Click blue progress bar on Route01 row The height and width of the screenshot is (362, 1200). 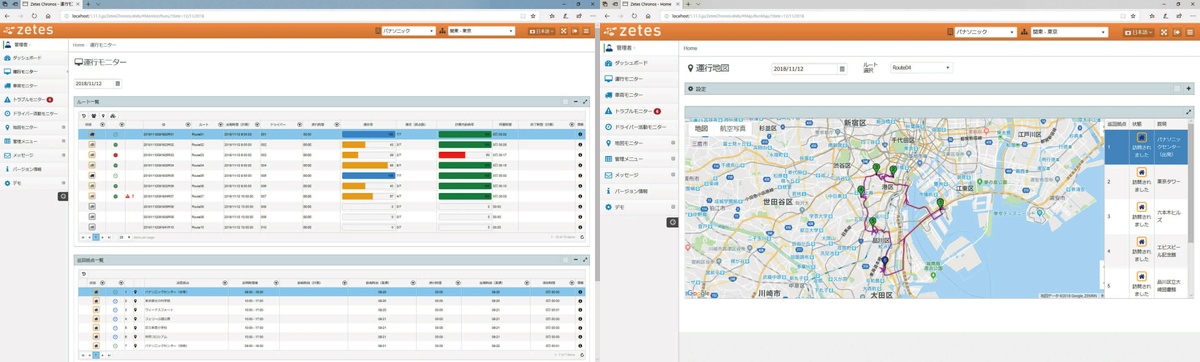tap(369, 134)
